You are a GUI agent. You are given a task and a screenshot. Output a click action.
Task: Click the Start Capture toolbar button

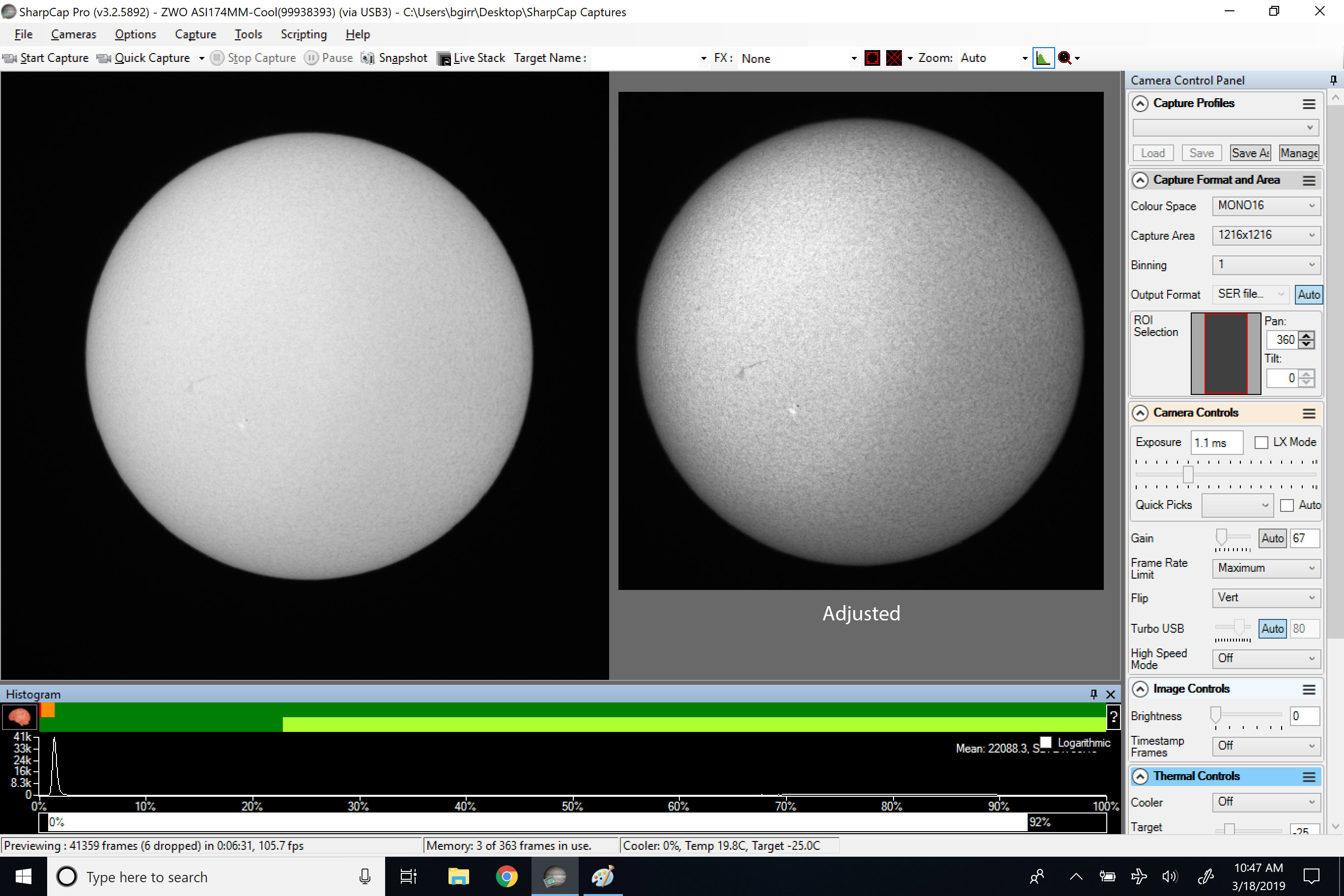coord(46,58)
